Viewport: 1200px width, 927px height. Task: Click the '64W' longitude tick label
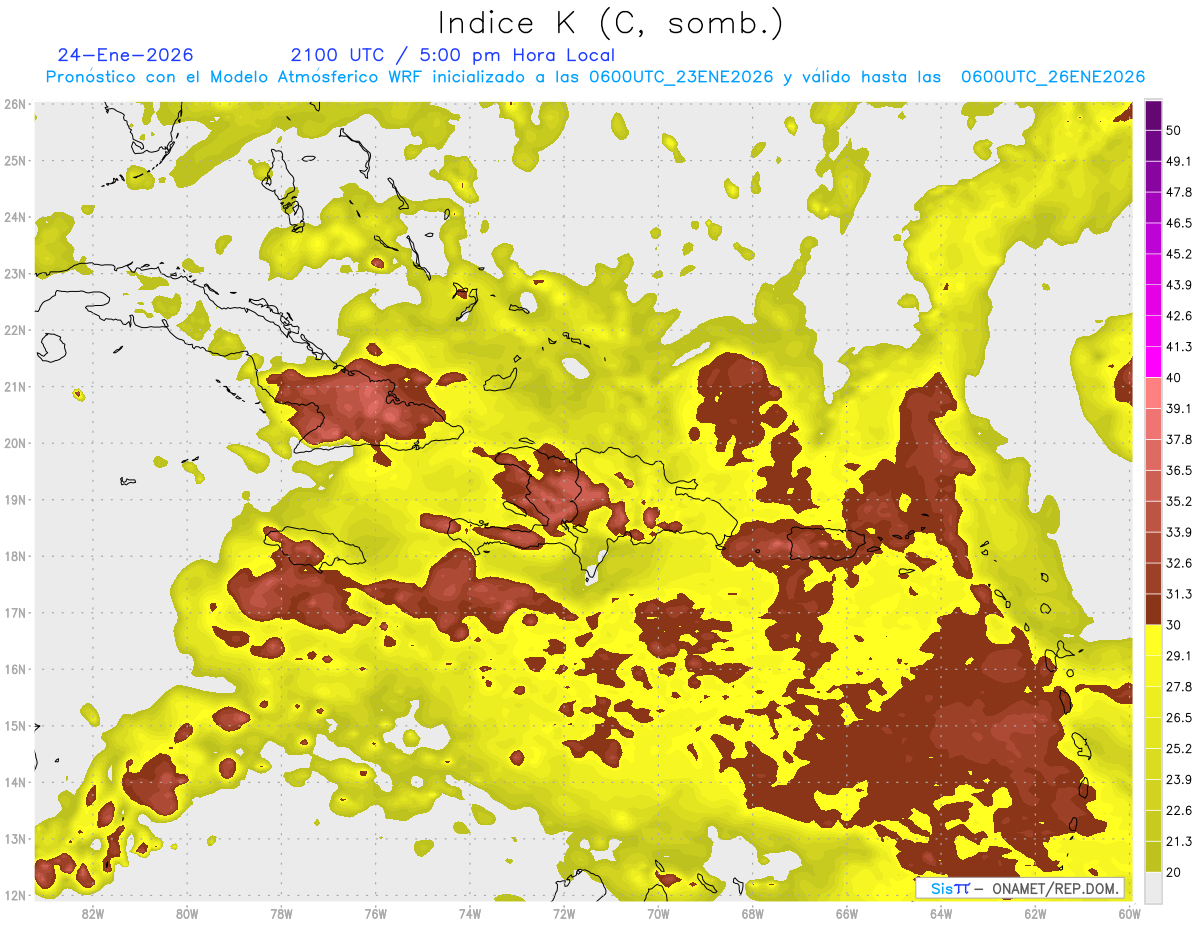point(941,914)
